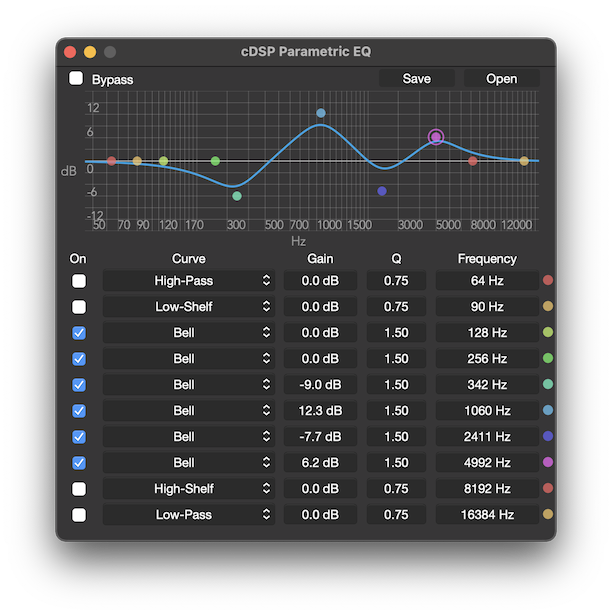
Task: Click the 12.3 dB gain field
Action: 321,411
